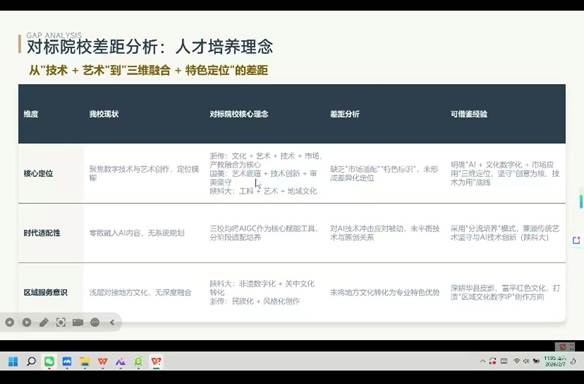The width and height of the screenshot is (584, 384).
Task: Open the more options round icon
Action: 95,322
